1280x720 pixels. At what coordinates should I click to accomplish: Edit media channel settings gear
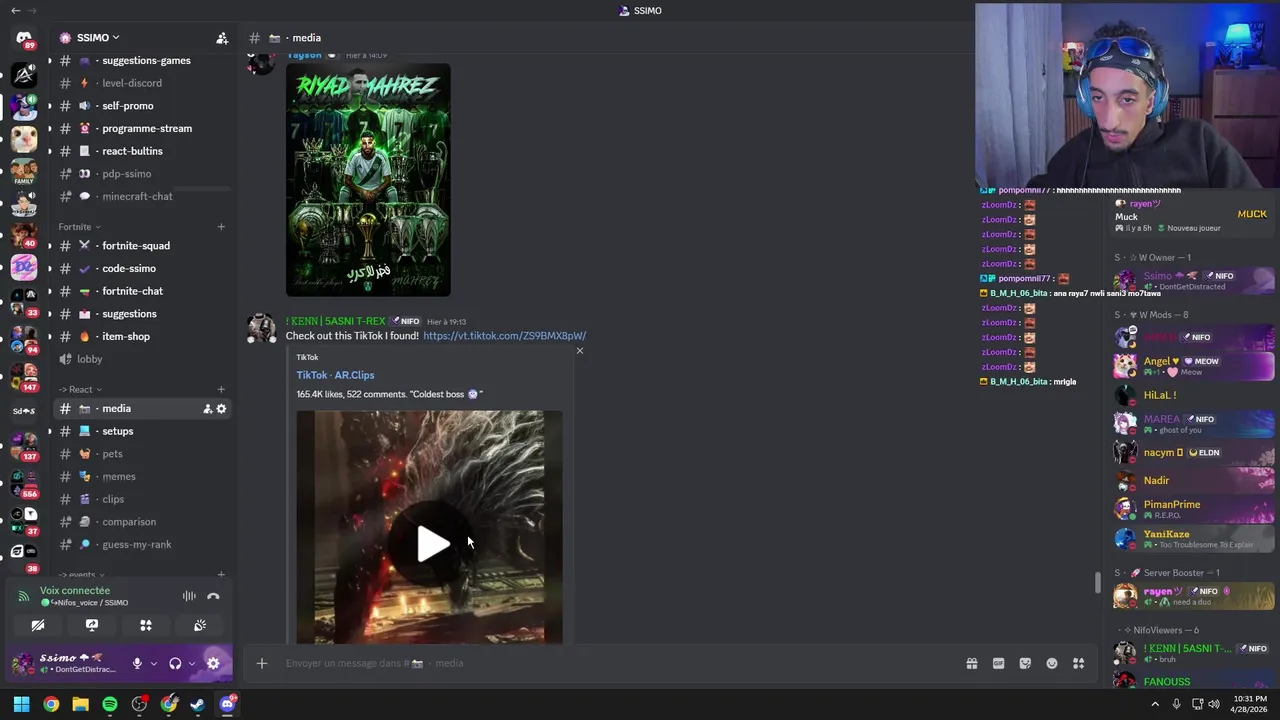[222, 409]
